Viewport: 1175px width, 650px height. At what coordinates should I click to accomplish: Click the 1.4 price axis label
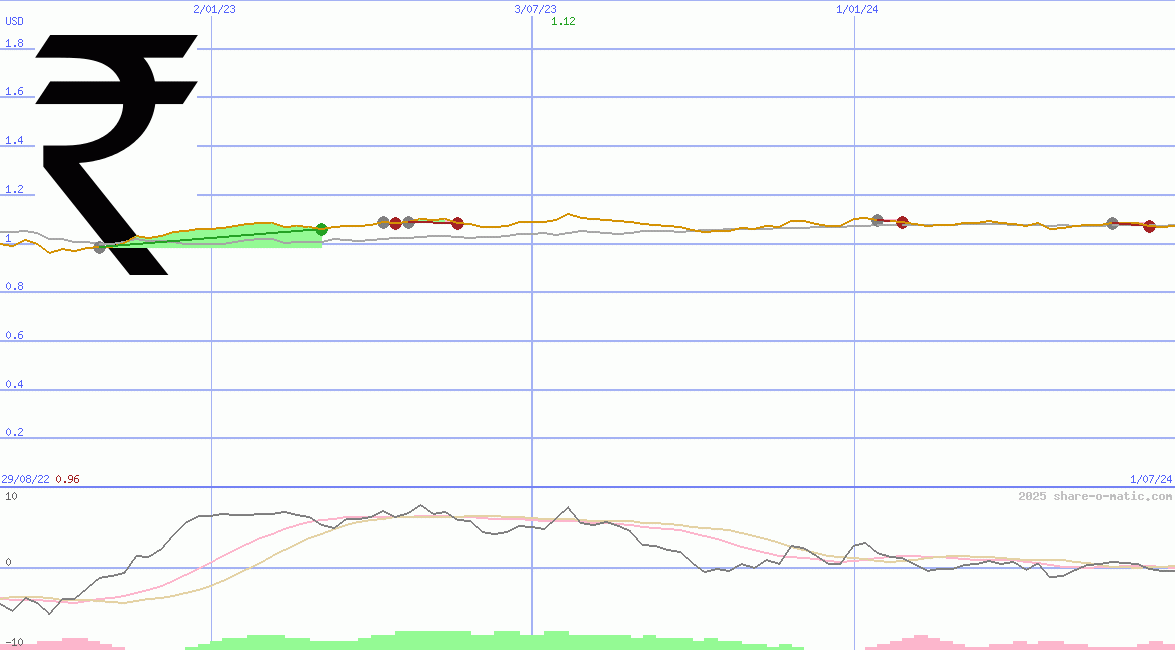14,140
